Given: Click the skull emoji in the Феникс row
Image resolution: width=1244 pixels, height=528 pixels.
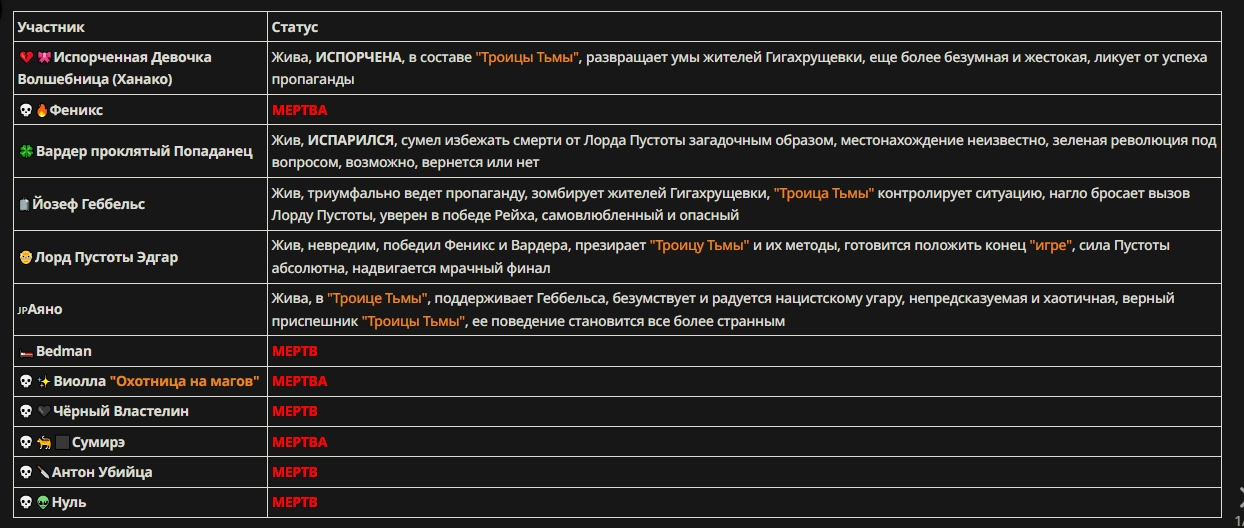Looking at the screenshot, I should pyautogui.click(x=26, y=111).
